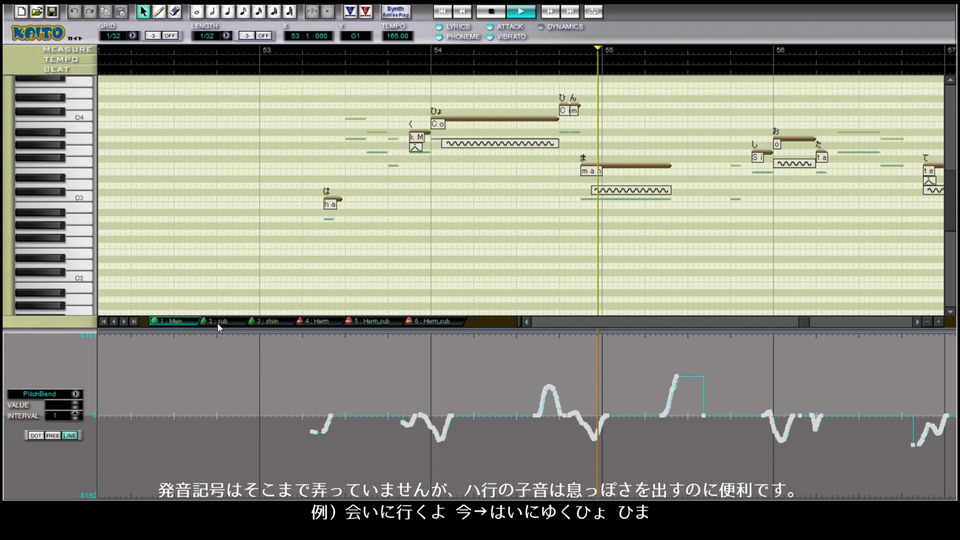Switch to the 2 : sub track tab
Screen dimensions: 960x540
(x=221, y=321)
